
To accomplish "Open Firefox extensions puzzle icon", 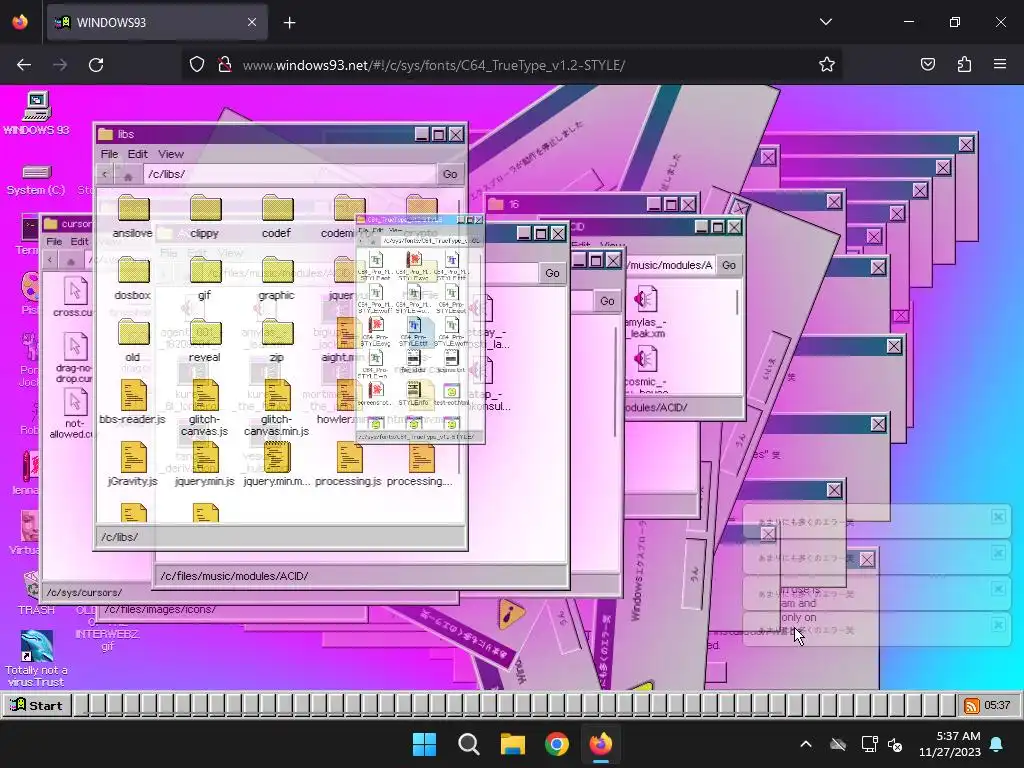I will tap(964, 65).
